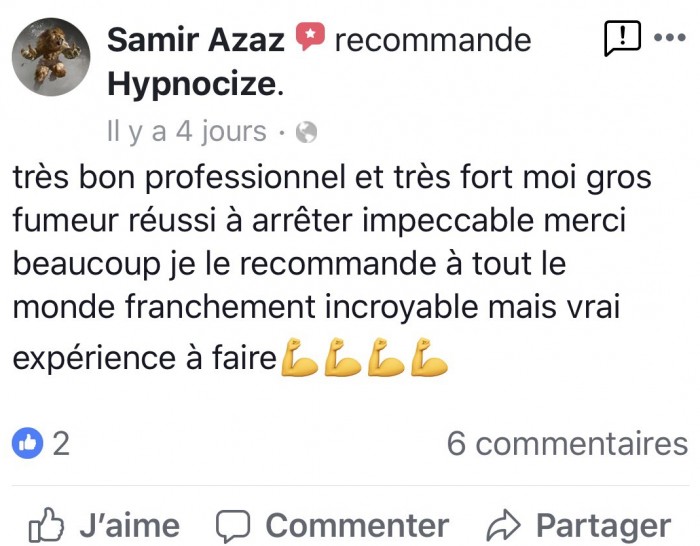Viewport: 700px width, 546px height.
Task: Open the Hypnocize page link
Action: (192, 84)
